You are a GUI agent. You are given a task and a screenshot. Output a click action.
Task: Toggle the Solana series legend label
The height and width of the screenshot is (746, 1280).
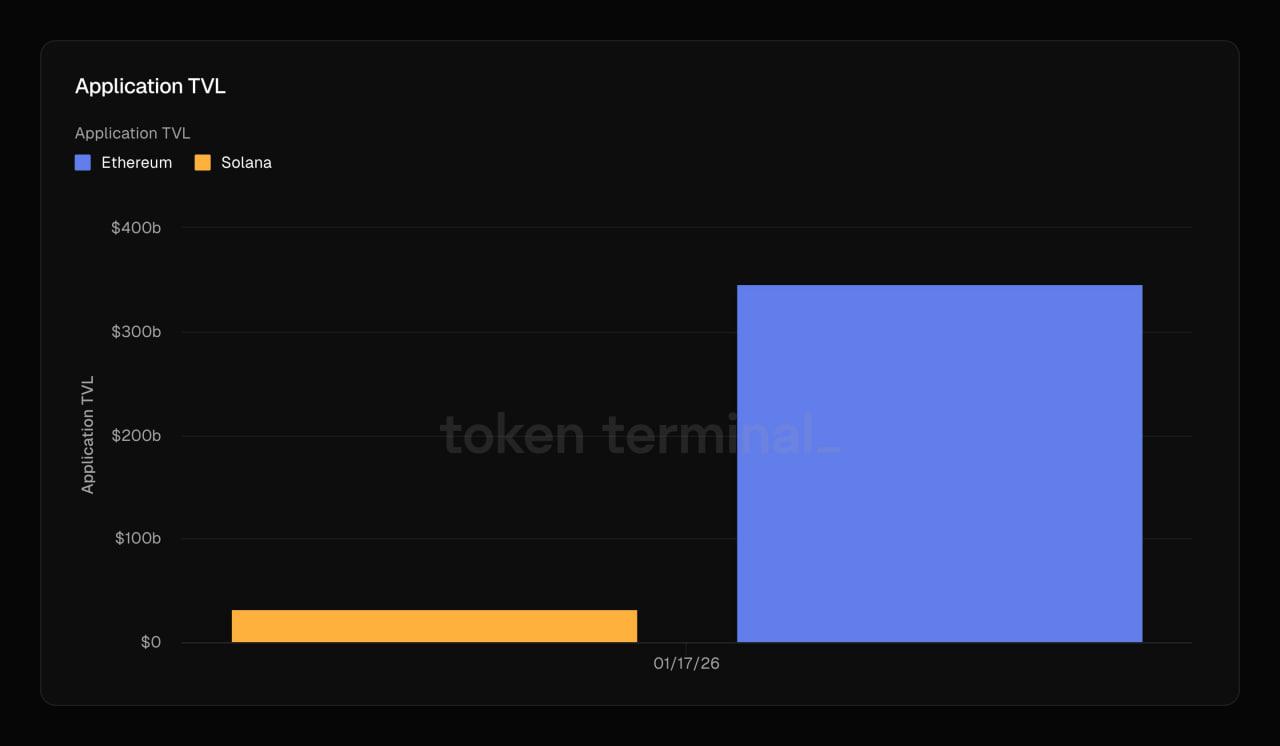(246, 162)
